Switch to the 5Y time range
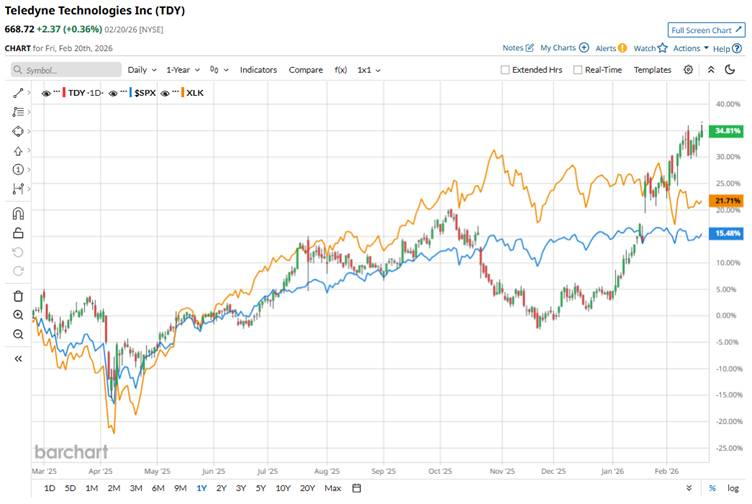752x504 pixels. click(260, 488)
